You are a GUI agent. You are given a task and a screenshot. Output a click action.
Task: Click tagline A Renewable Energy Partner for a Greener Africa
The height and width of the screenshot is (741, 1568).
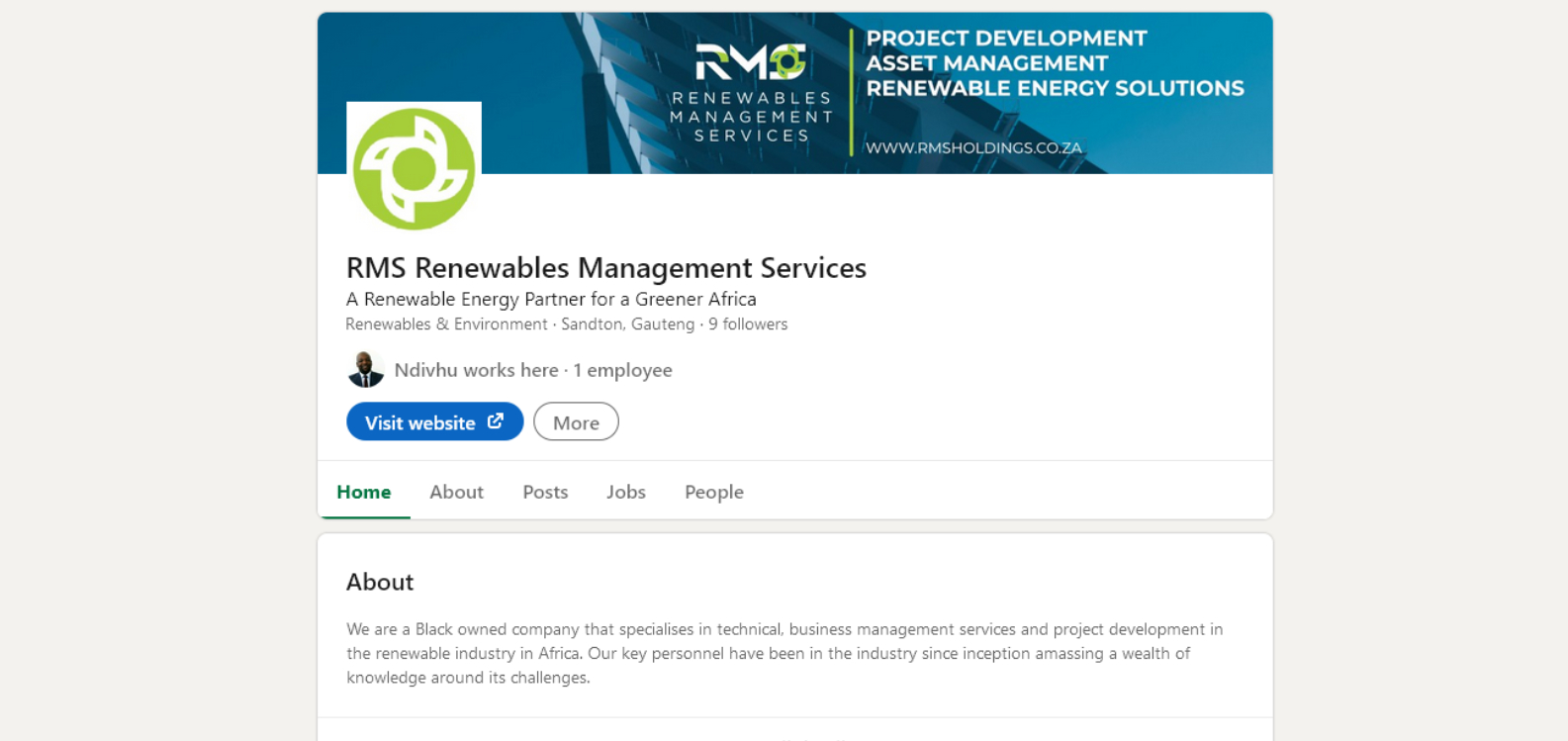[551, 299]
